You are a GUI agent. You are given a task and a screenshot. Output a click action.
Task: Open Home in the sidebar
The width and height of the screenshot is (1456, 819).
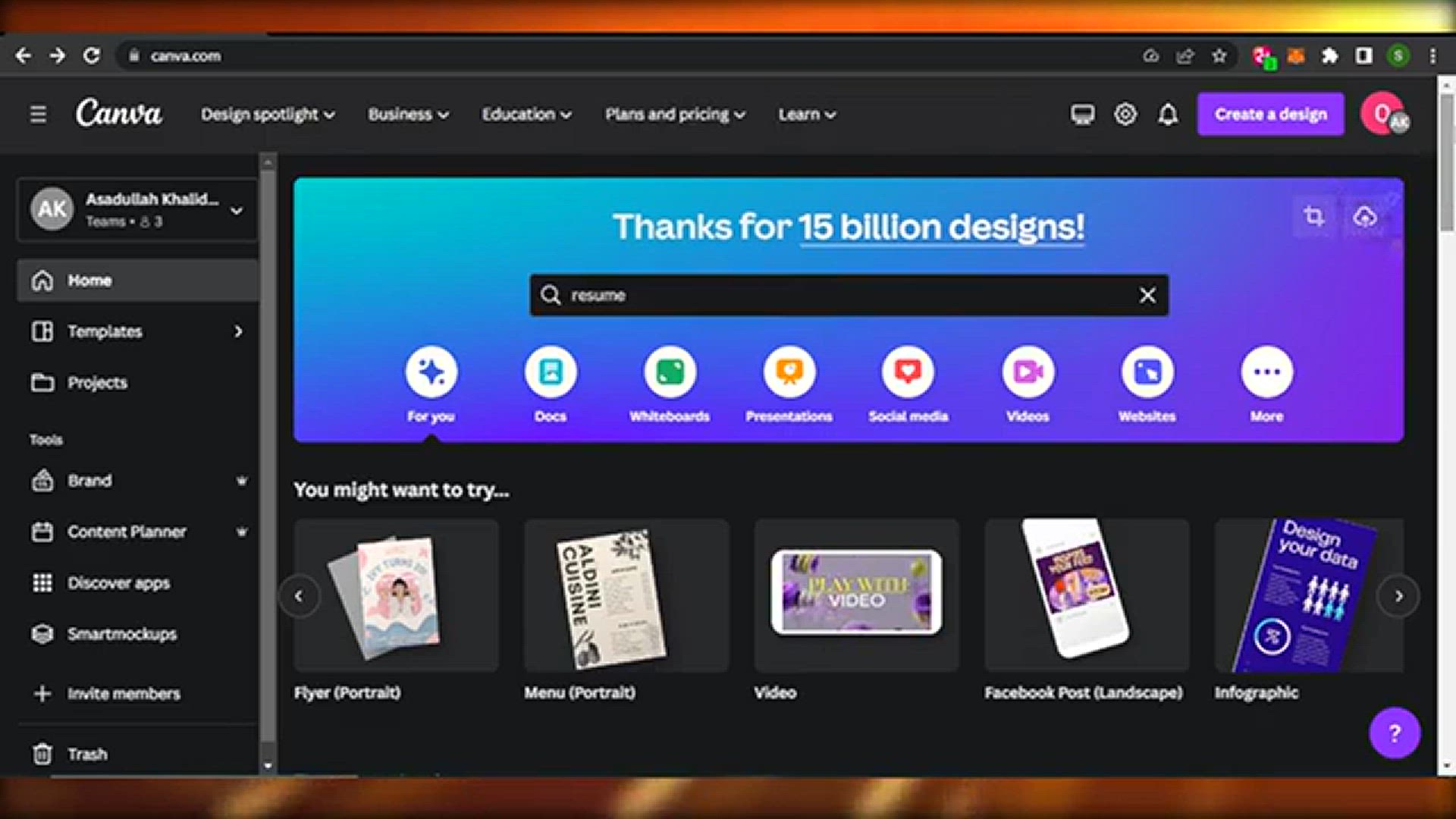(x=137, y=281)
